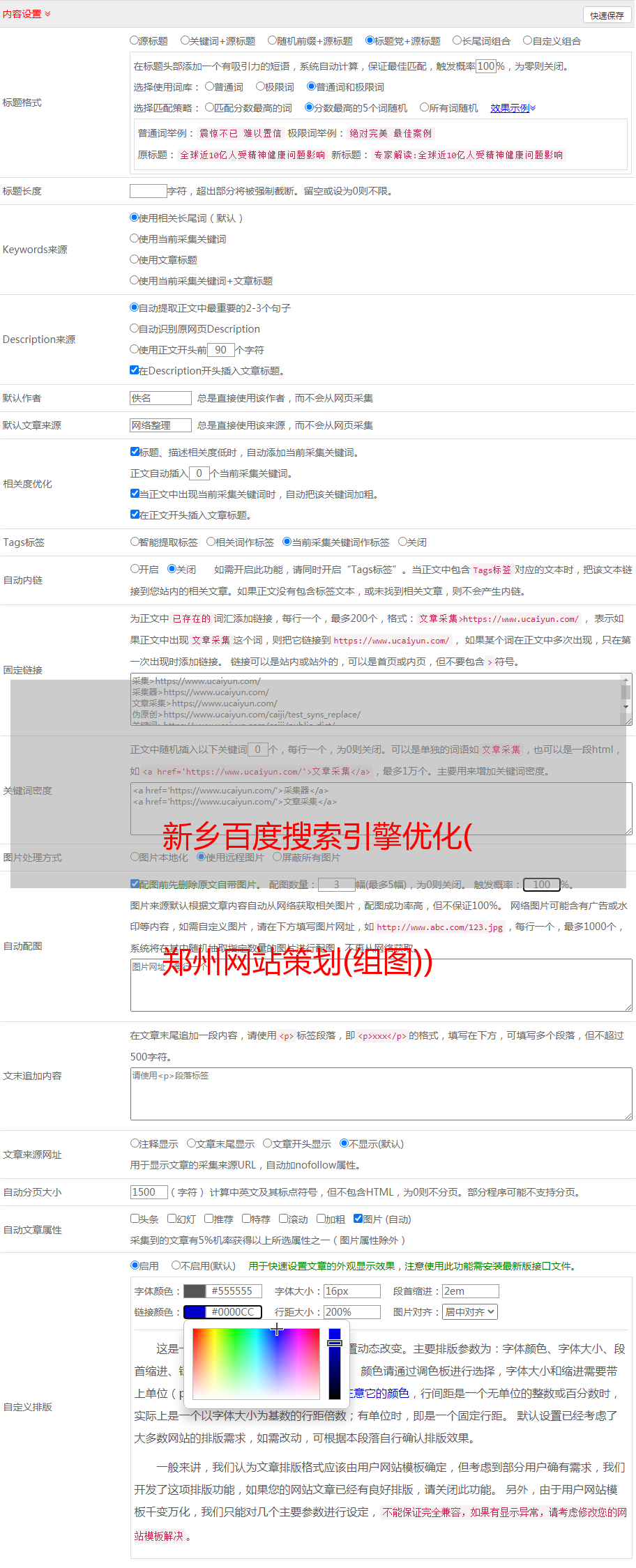Check the 头条 article attribute
This screenshot has height=1568, width=636.
(135, 1219)
